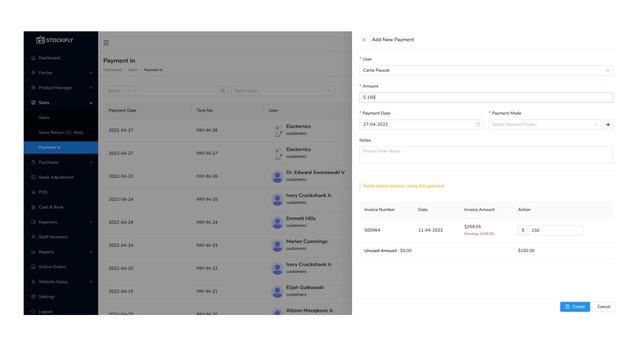The height and width of the screenshot is (360, 640).
Task: Click the Parties icon in the sidebar
Action: (33, 73)
